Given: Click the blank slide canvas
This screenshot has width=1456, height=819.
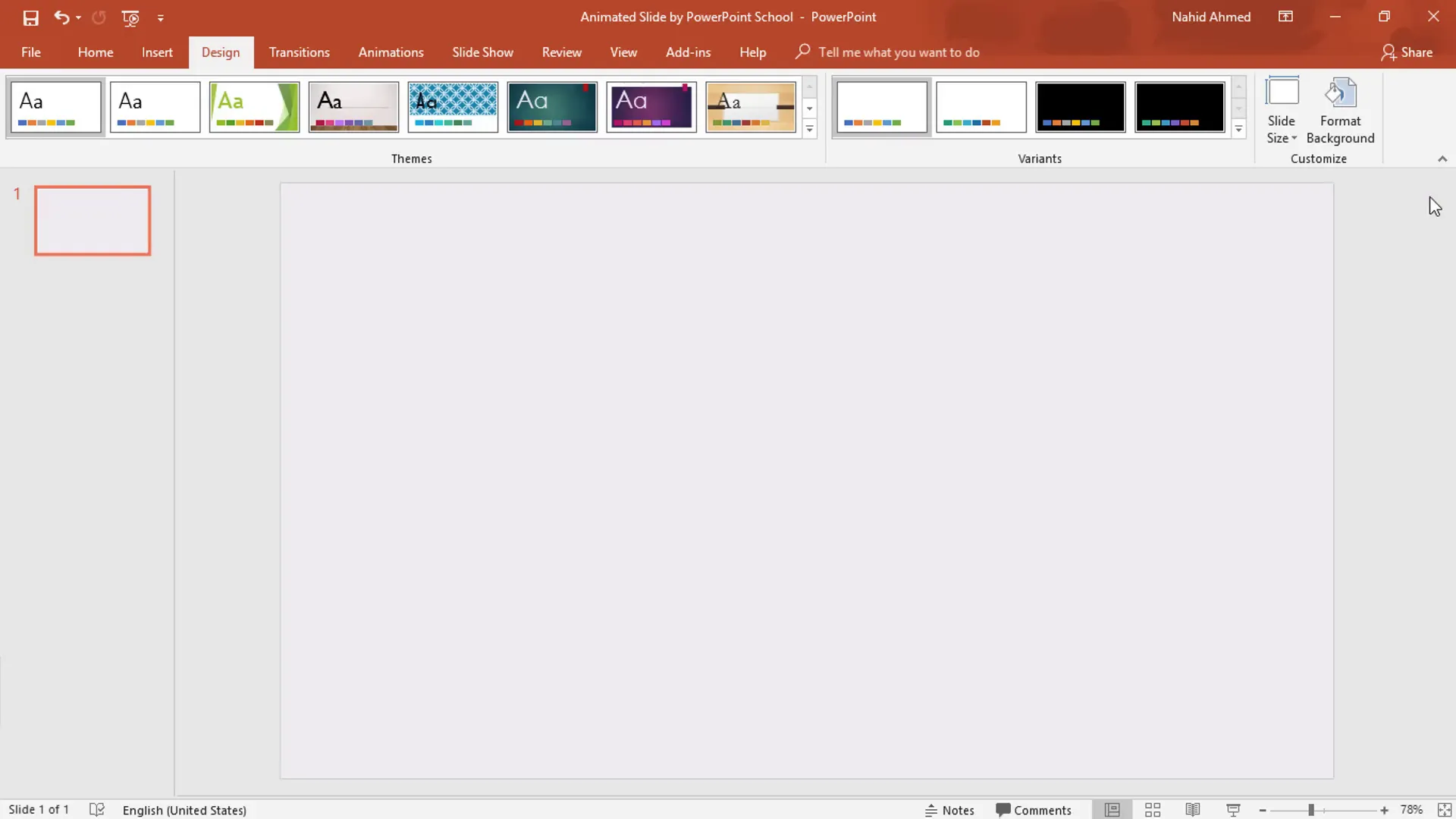Looking at the screenshot, I should (x=807, y=481).
